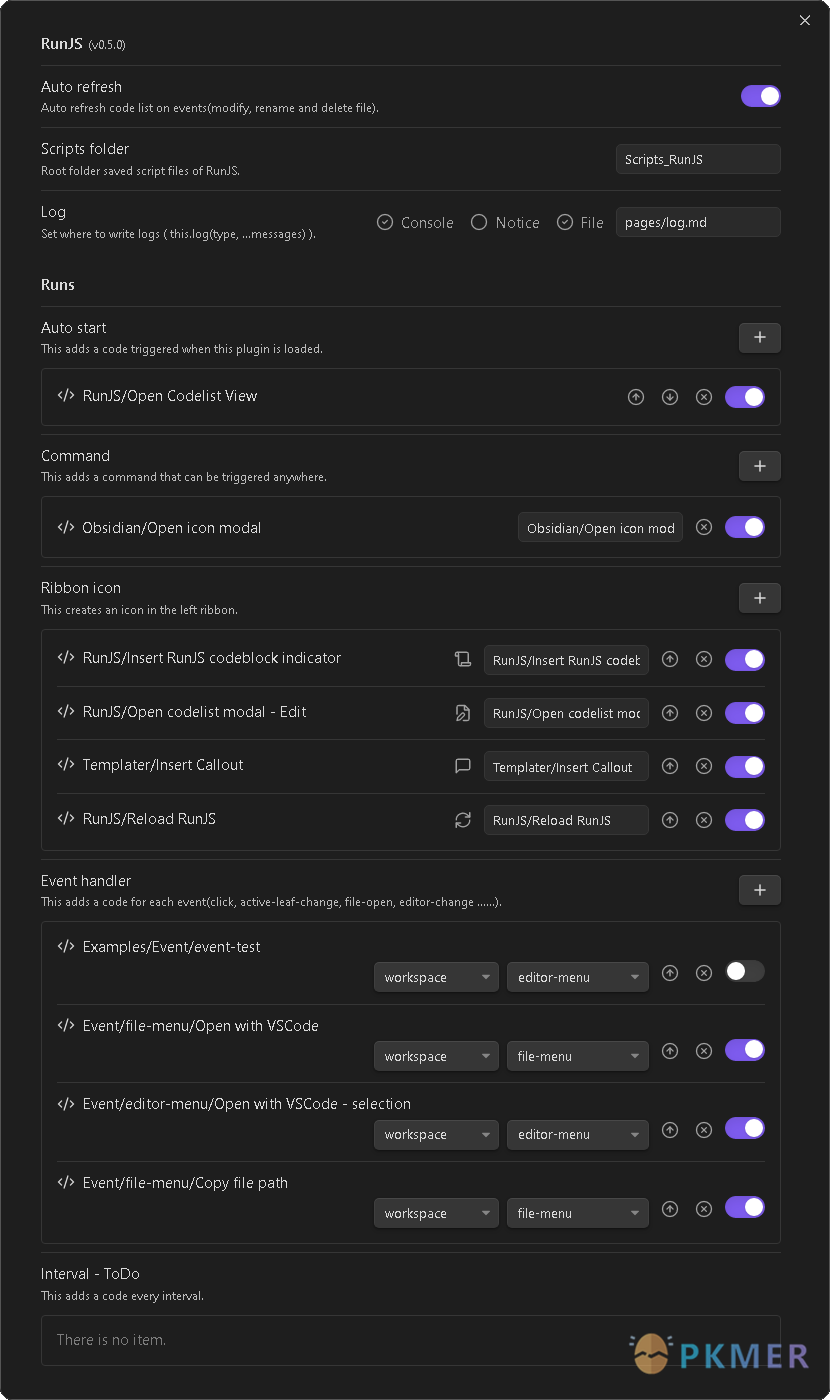Viewport: 830px width, 1400px height.
Task: Uncheck the Console log option
Action: (x=385, y=222)
